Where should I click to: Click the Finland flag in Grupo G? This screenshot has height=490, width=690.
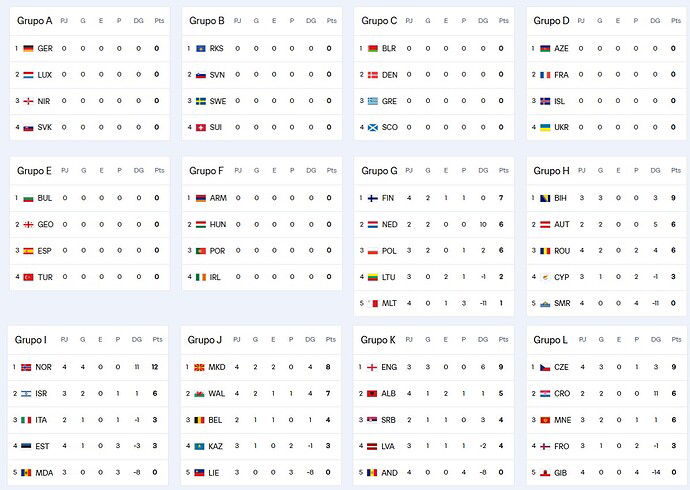373,198
